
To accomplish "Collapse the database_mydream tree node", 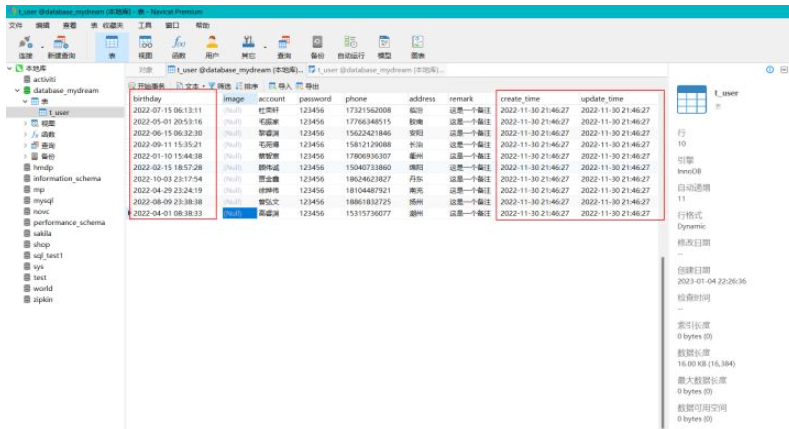I will pos(16,90).
